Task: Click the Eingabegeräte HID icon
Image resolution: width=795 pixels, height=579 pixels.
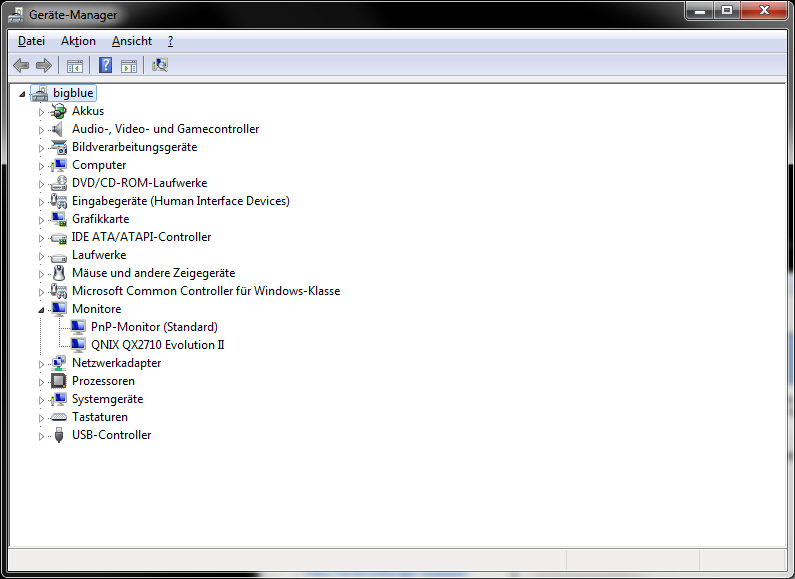Action: tap(59, 201)
